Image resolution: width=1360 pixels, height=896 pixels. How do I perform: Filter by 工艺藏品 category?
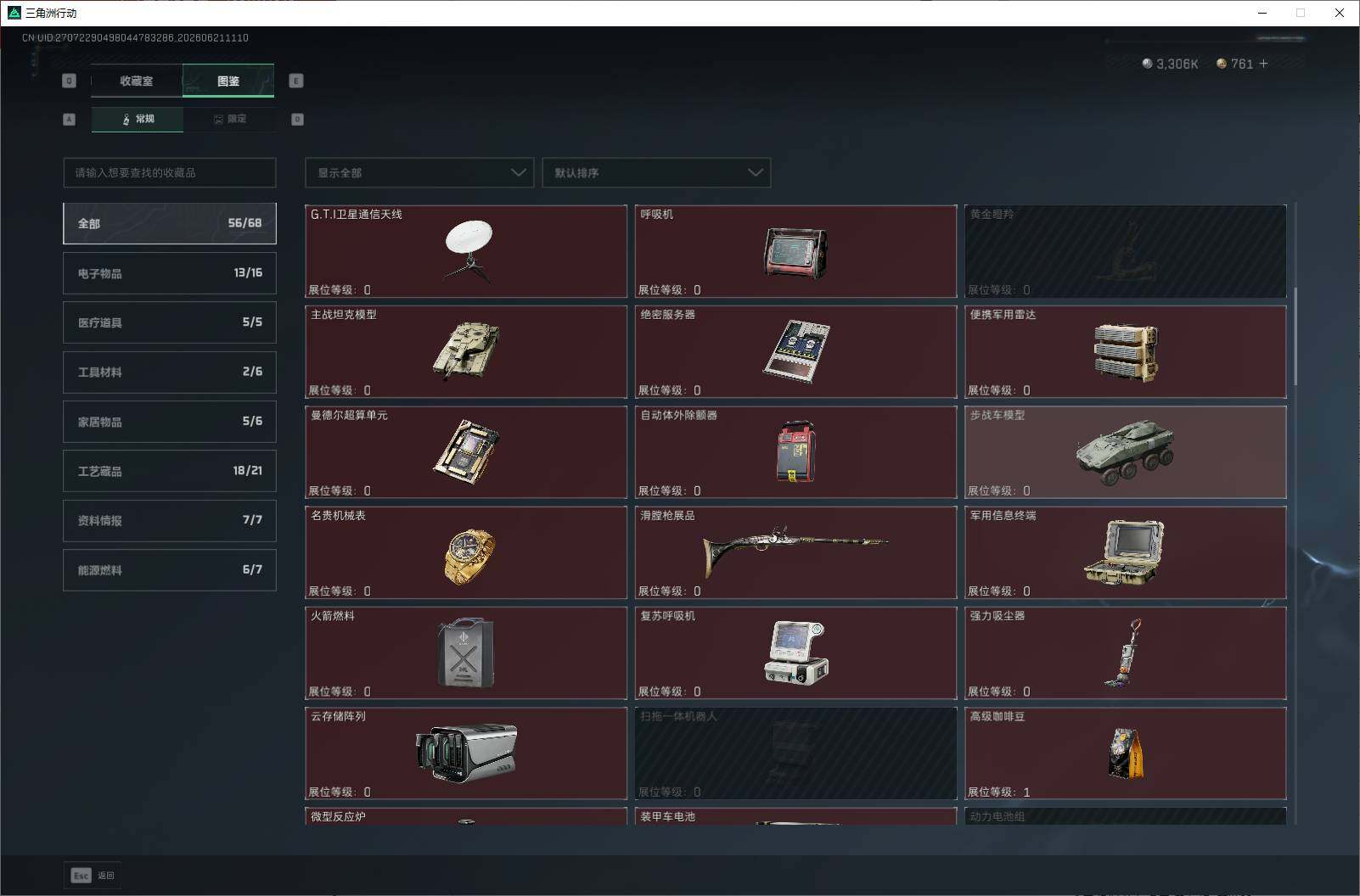(170, 471)
